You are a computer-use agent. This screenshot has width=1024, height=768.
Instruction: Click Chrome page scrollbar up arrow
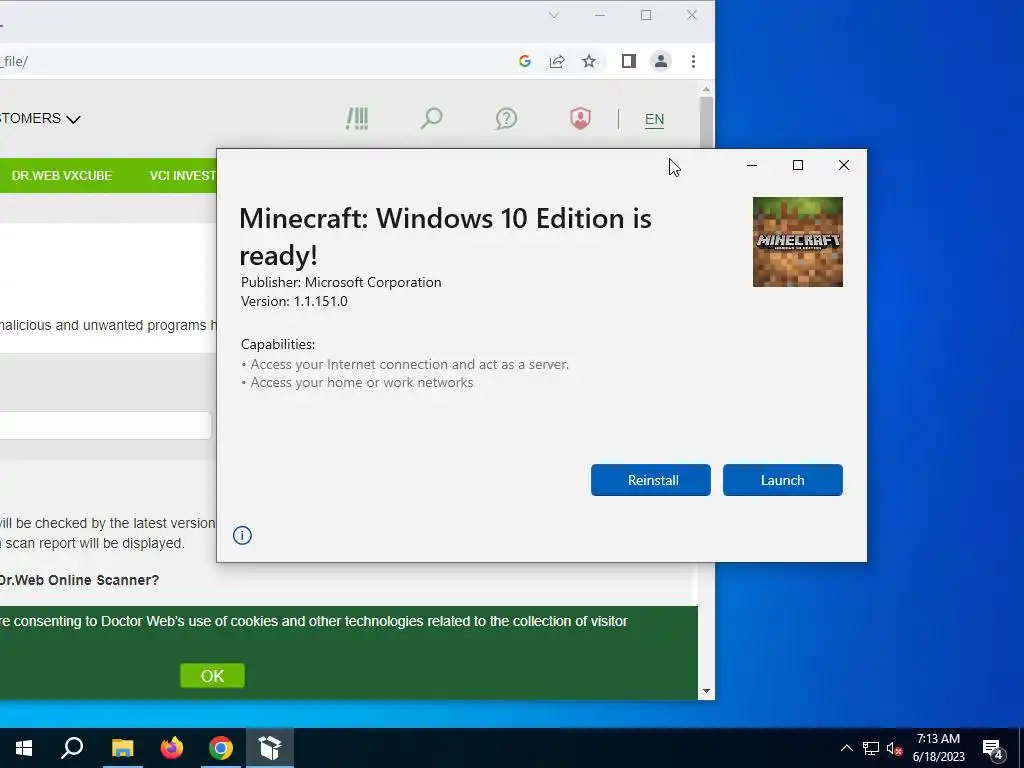[x=706, y=89]
